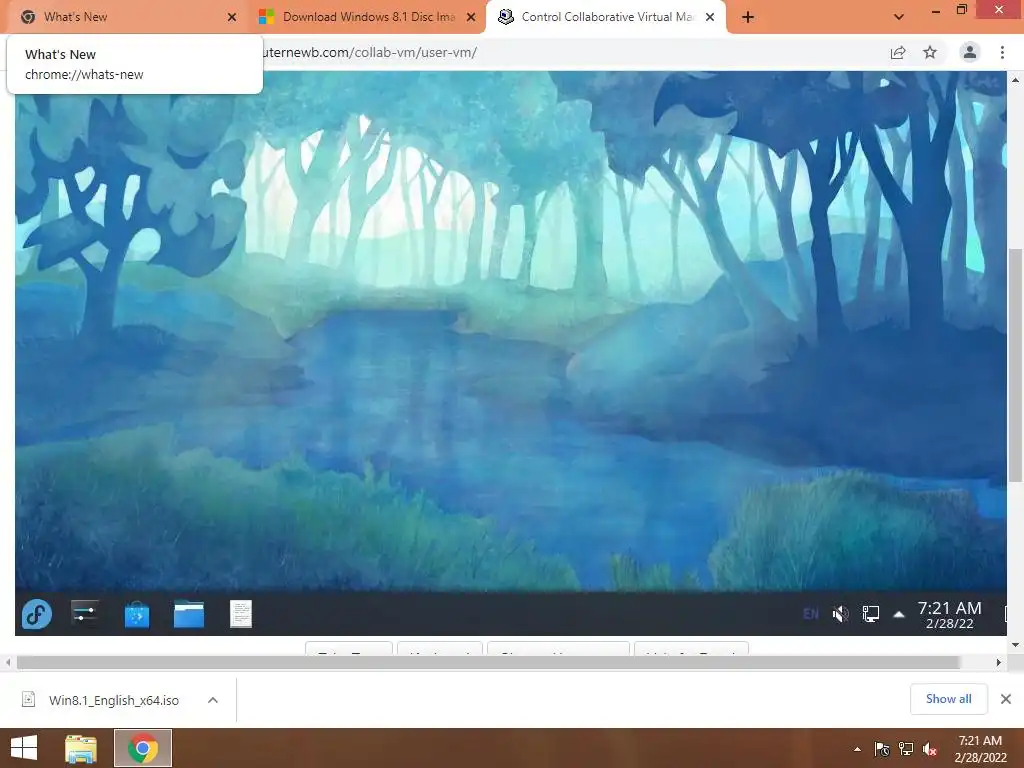Click the 7:21 AM clock in VM panel
1024x768 pixels.
[x=950, y=615]
